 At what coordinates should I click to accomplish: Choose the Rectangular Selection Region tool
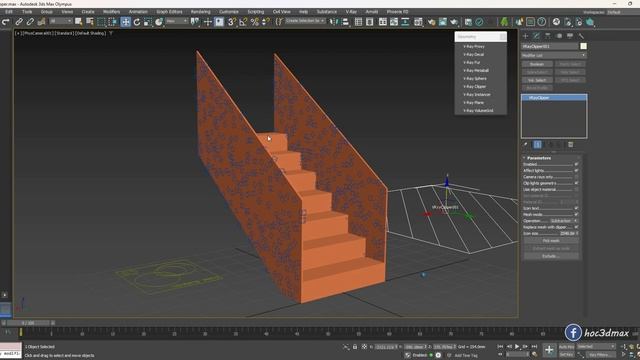(x=101, y=22)
